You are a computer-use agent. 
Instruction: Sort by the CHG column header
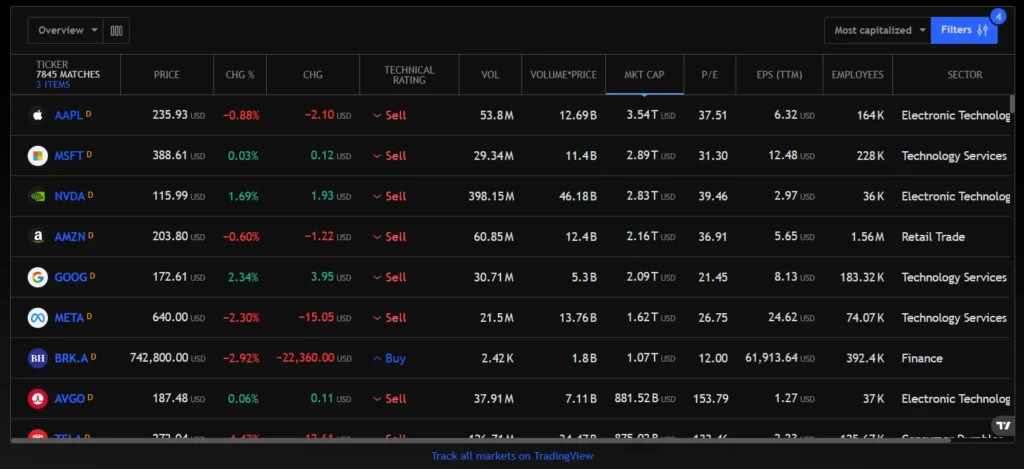pyautogui.click(x=313, y=75)
